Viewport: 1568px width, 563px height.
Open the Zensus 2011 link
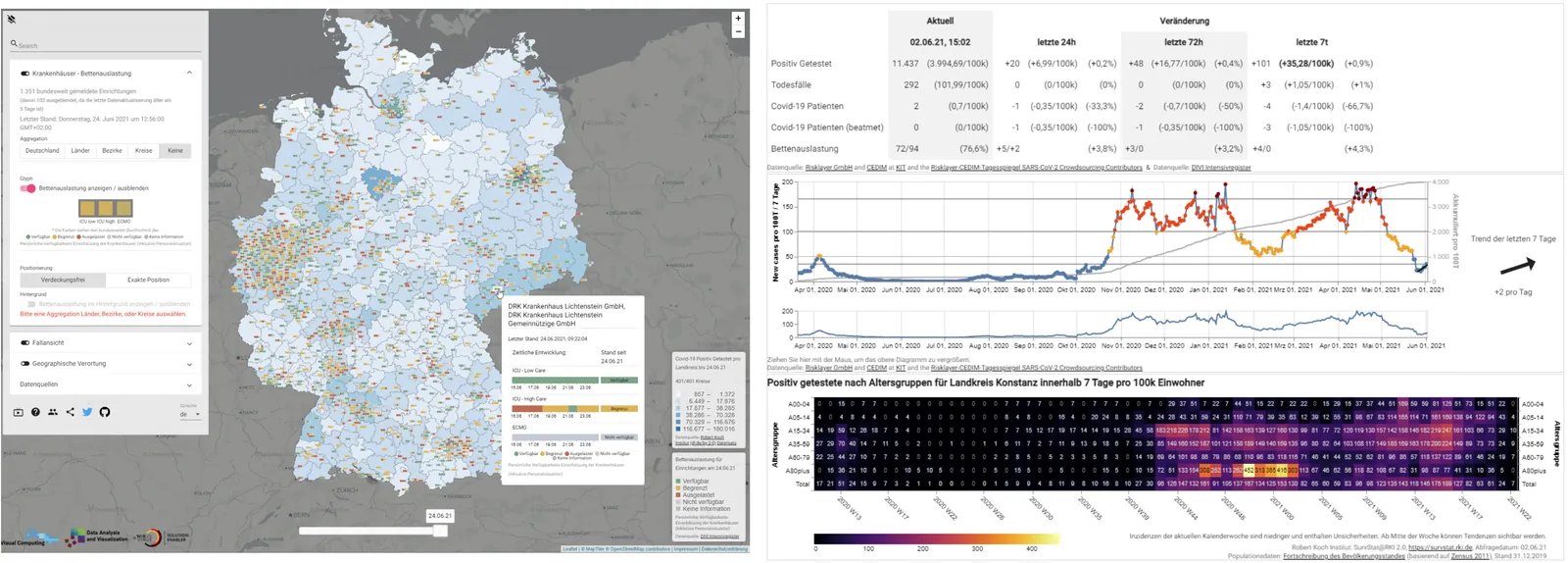1469,556
